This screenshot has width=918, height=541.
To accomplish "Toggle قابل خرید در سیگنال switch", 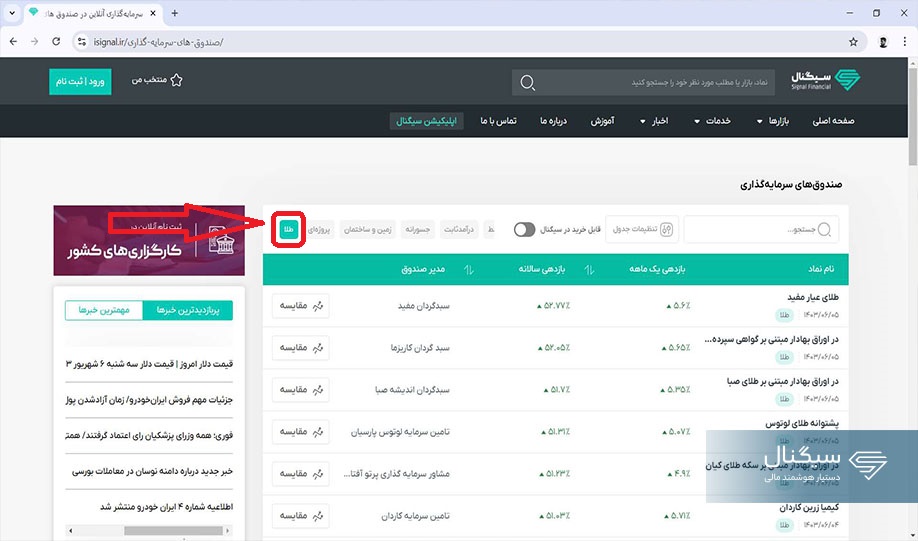I will [x=525, y=230].
